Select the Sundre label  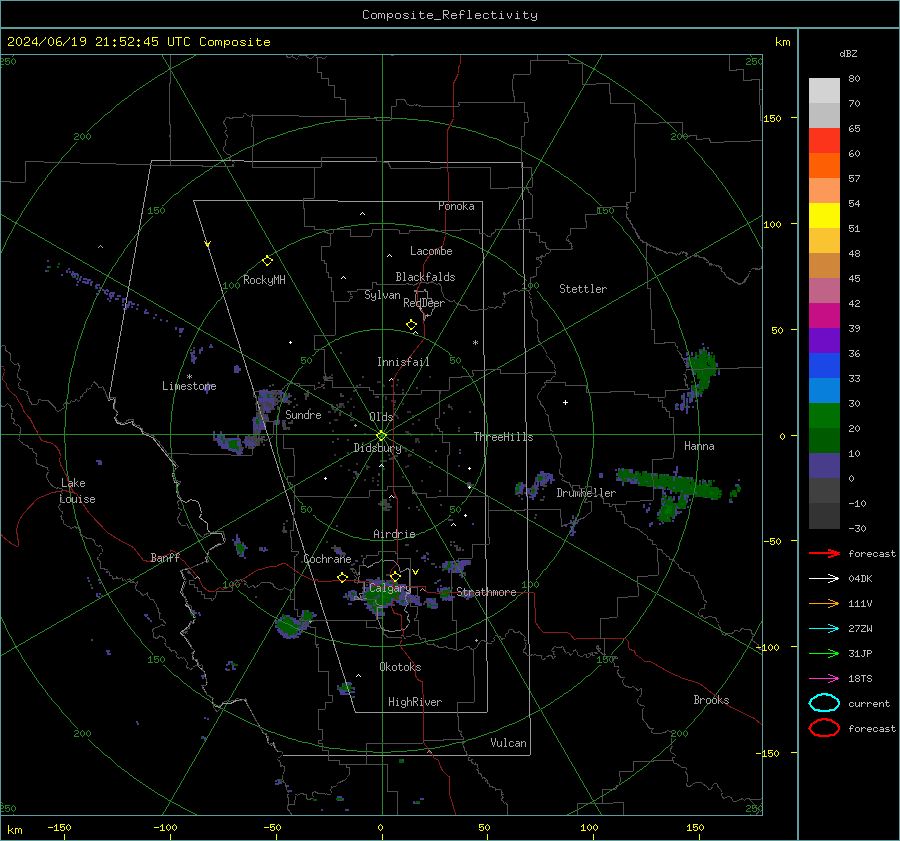[303, 415]
